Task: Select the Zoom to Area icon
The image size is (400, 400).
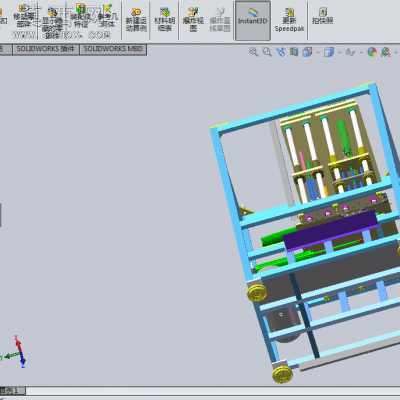Action: [x=267, y=52]
